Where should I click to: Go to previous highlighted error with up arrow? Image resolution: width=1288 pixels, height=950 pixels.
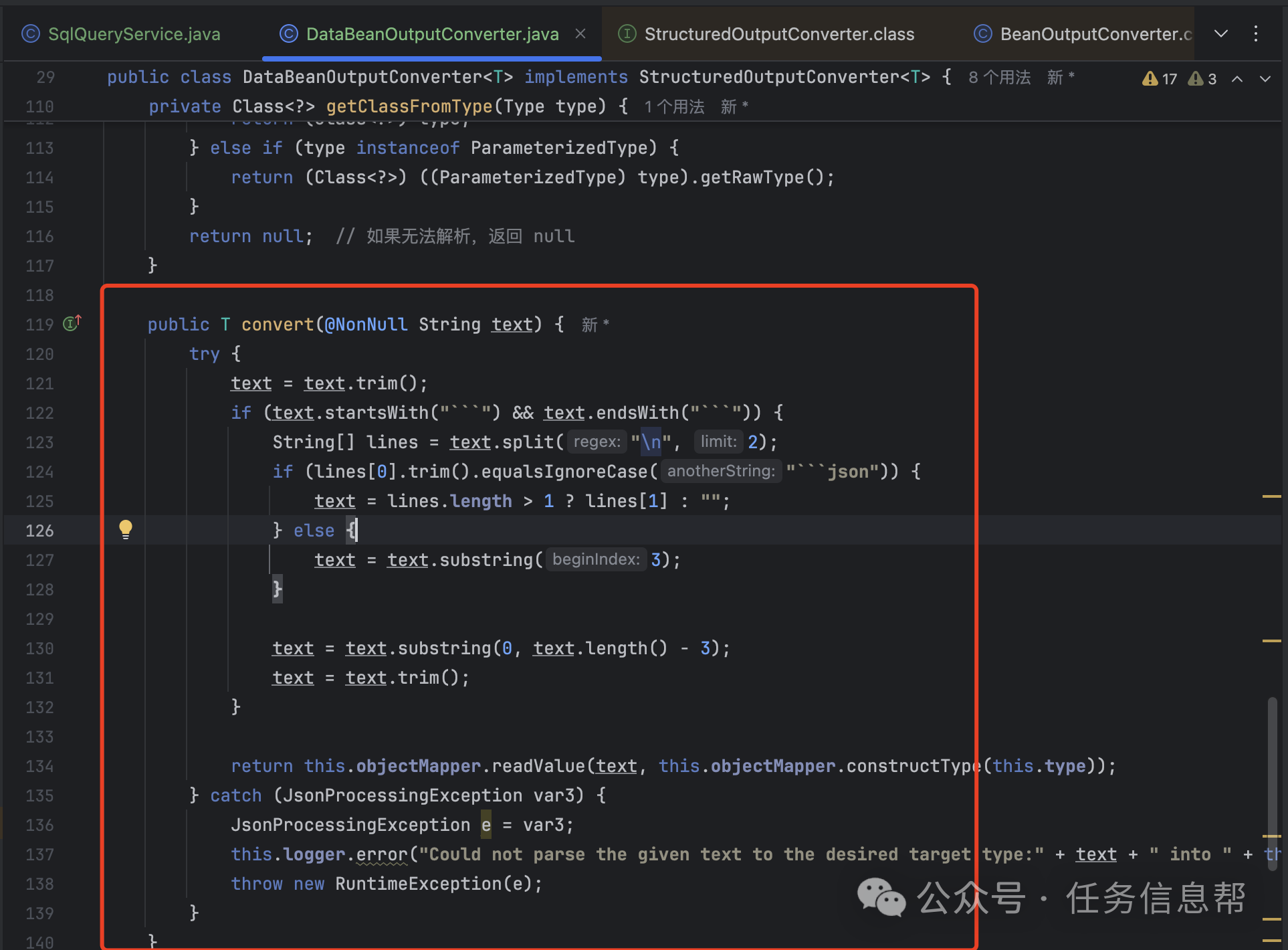pyautogui.click(x=1237, y=79)
